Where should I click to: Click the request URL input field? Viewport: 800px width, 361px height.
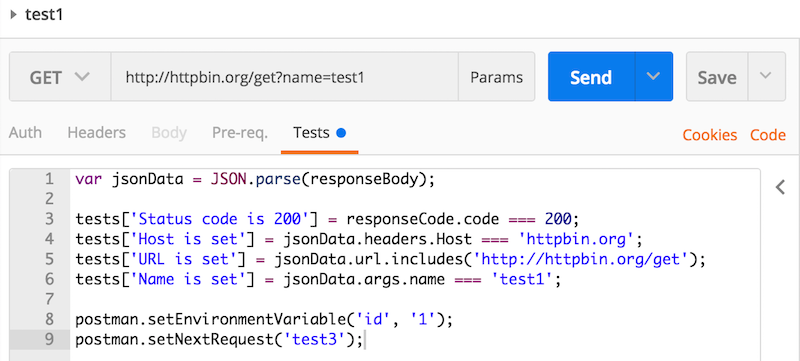click(x=285, y=77)
